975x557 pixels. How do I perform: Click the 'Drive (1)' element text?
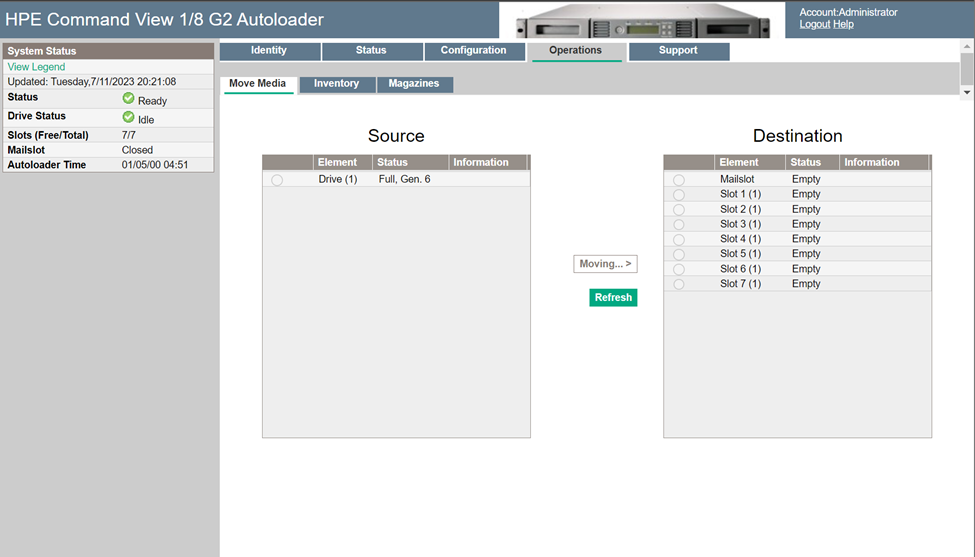pos(338,179)
